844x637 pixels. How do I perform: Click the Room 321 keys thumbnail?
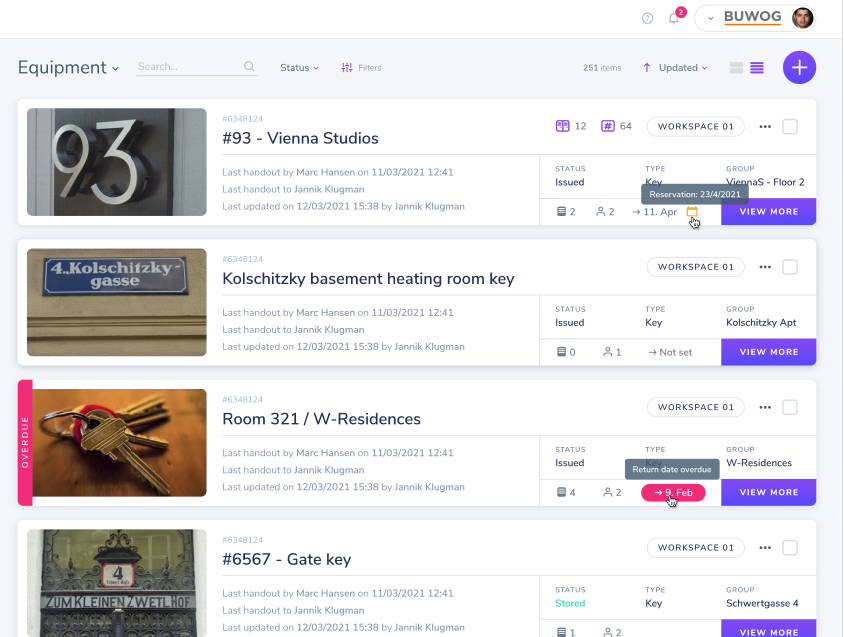coord(119,442)
